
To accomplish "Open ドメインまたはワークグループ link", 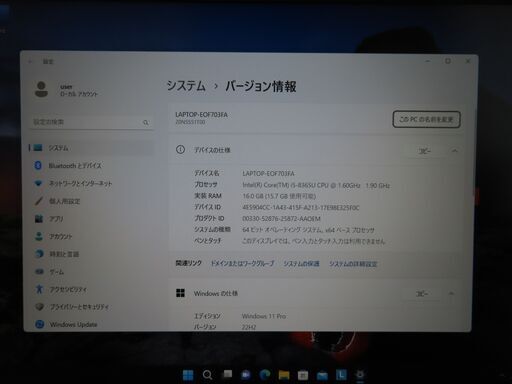I will pyautogui.click(x=242, y=263).
